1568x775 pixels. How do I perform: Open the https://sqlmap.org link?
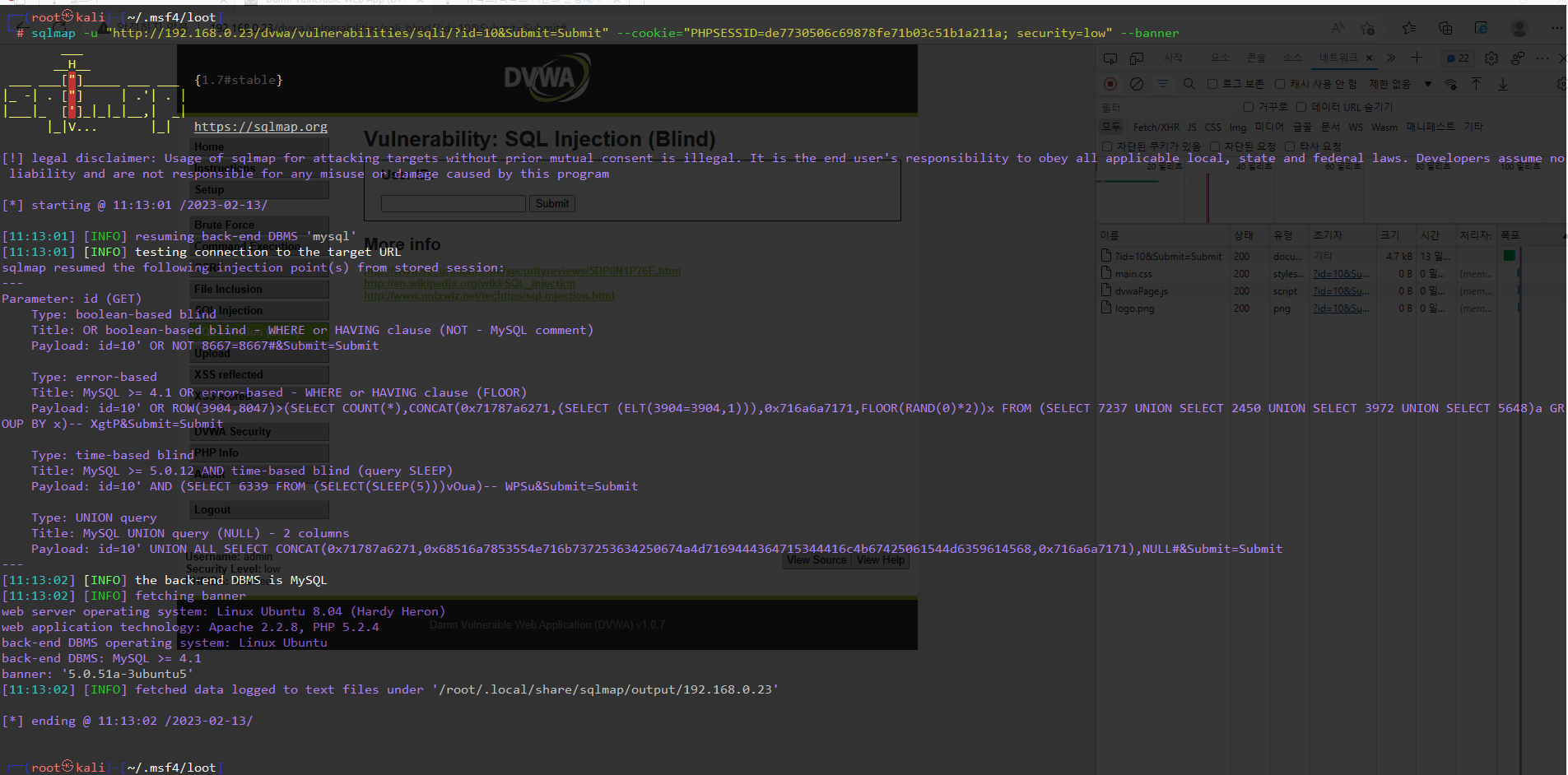point(261,127)
